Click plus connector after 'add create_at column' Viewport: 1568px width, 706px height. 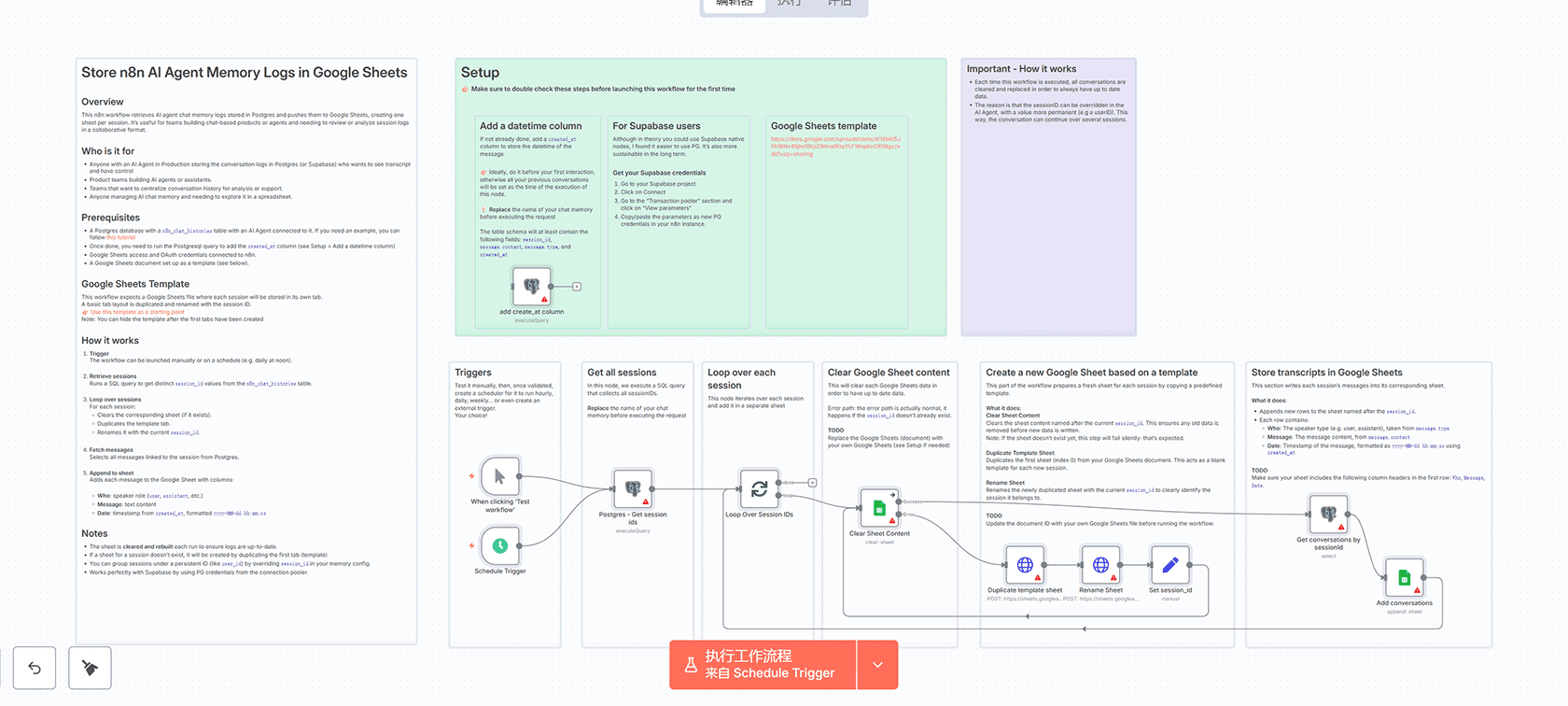577,287
